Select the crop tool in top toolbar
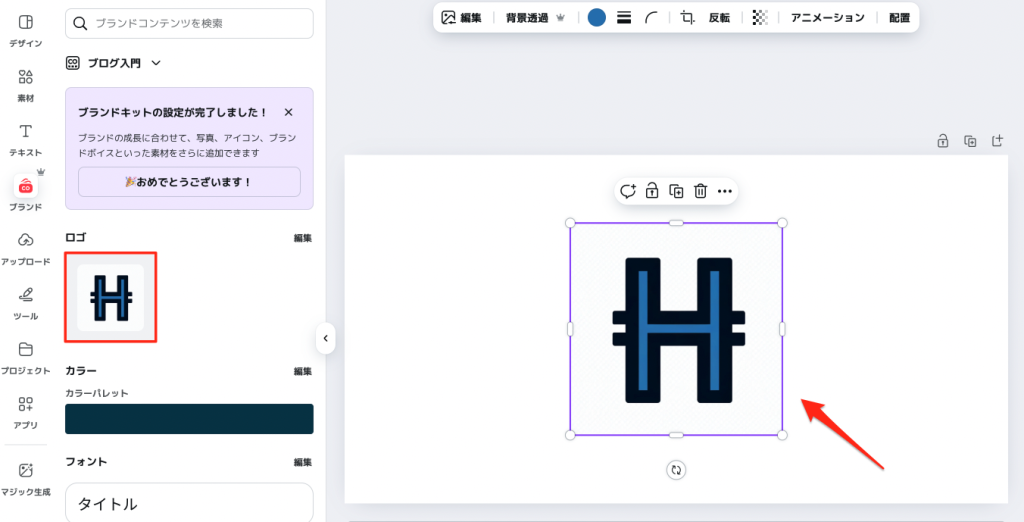 tap(687, 17)
